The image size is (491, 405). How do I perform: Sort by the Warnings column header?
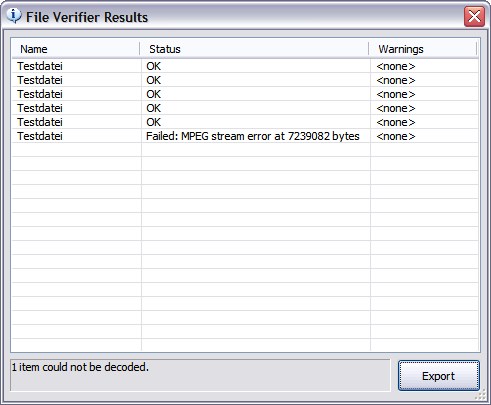point(423,49)
